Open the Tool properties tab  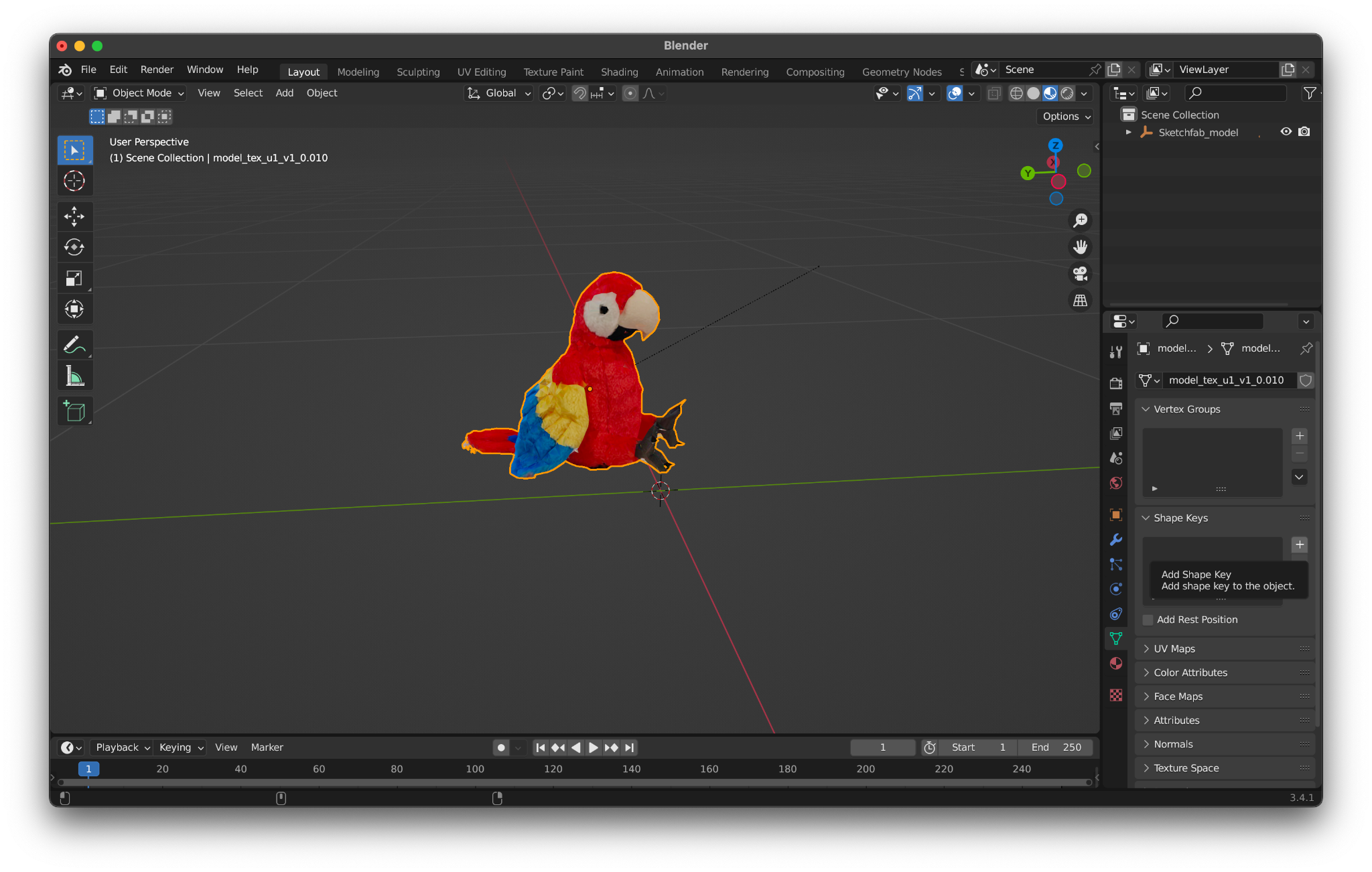click(1116, 352)
